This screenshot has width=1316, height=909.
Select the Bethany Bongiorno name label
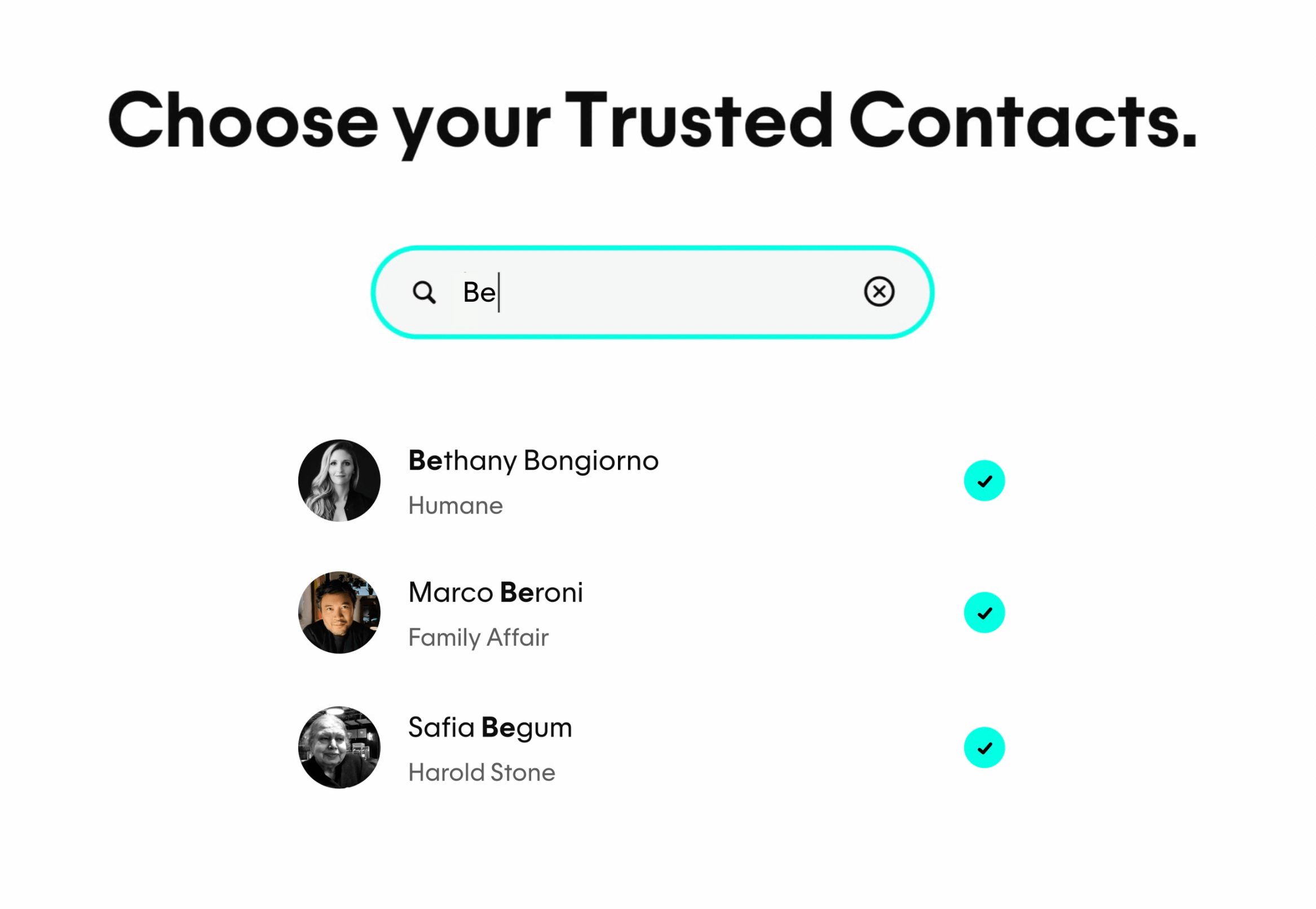tap(533, 461)
